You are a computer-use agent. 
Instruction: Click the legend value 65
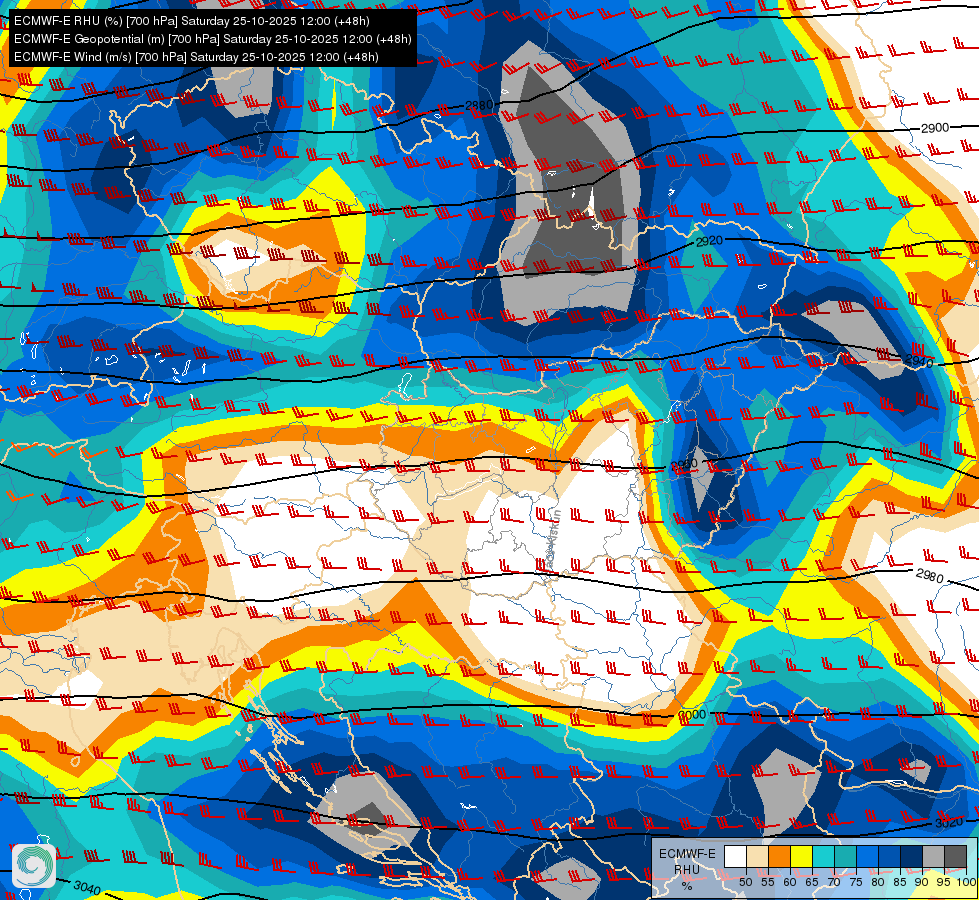tap(812, 883)
